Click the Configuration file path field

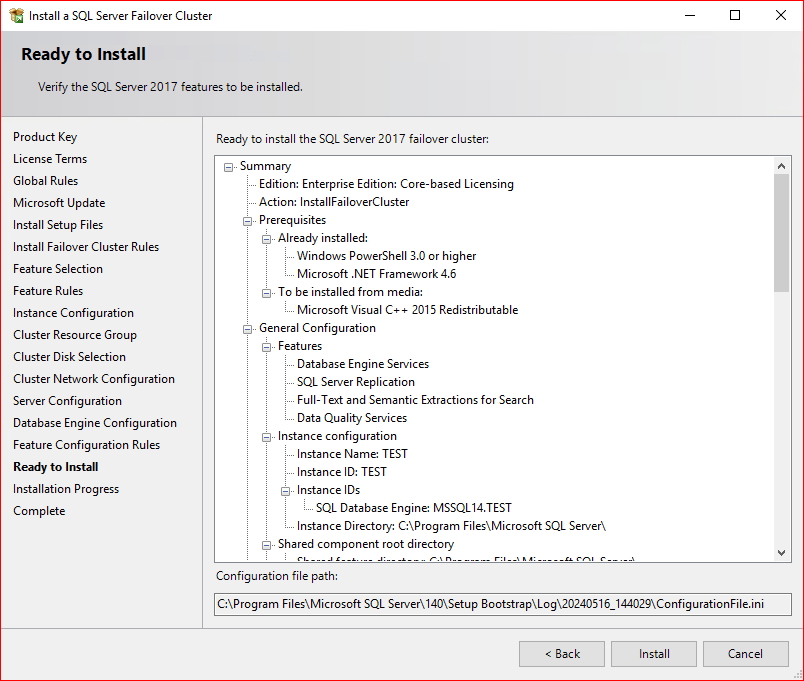502,604
